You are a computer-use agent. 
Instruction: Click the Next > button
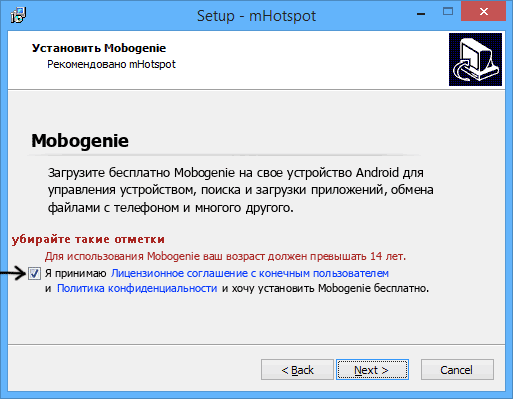coord(372,370)
